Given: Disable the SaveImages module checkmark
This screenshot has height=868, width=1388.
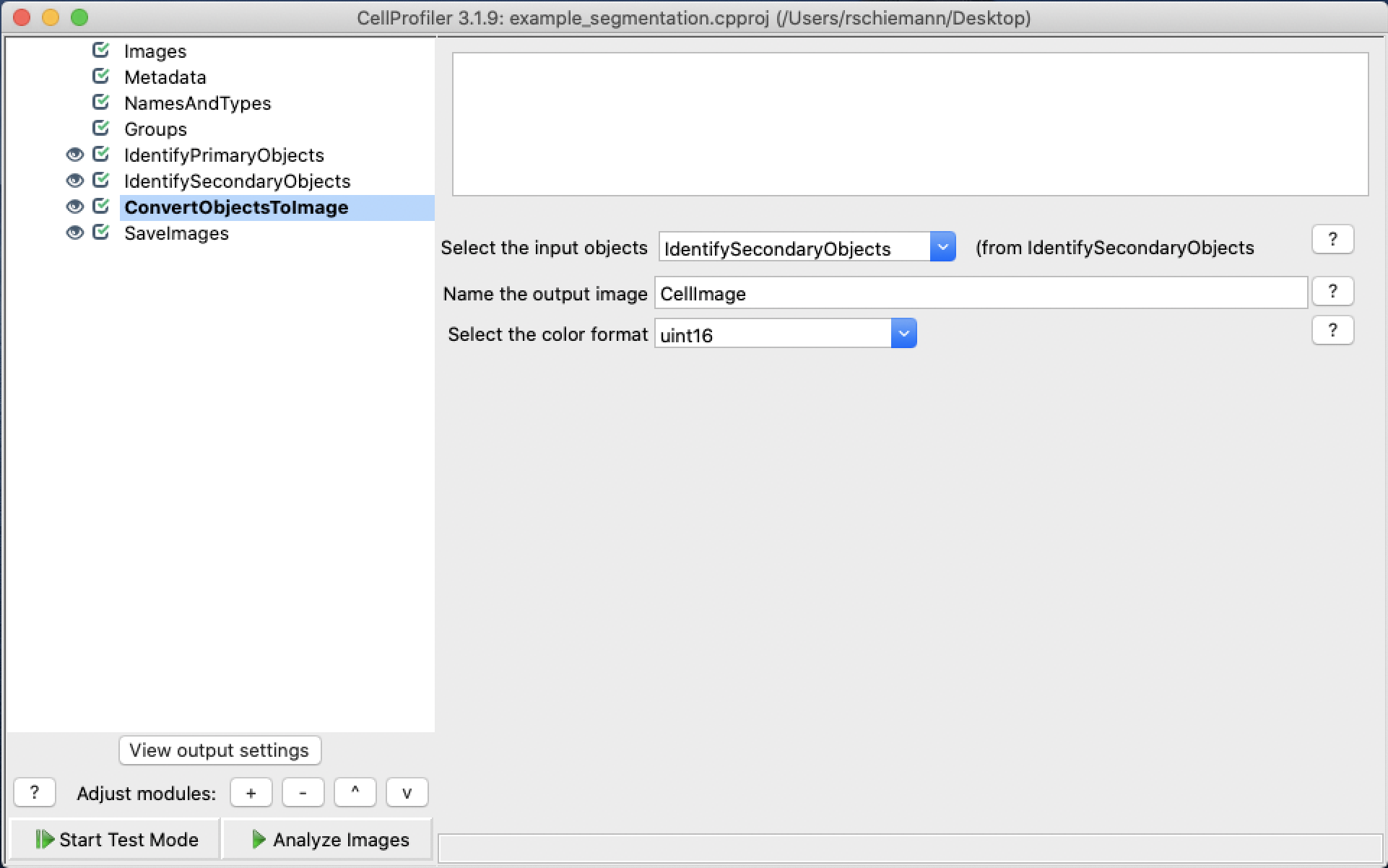Looking at the screenshot, I should pyautogui.click(x=101, y=233).
